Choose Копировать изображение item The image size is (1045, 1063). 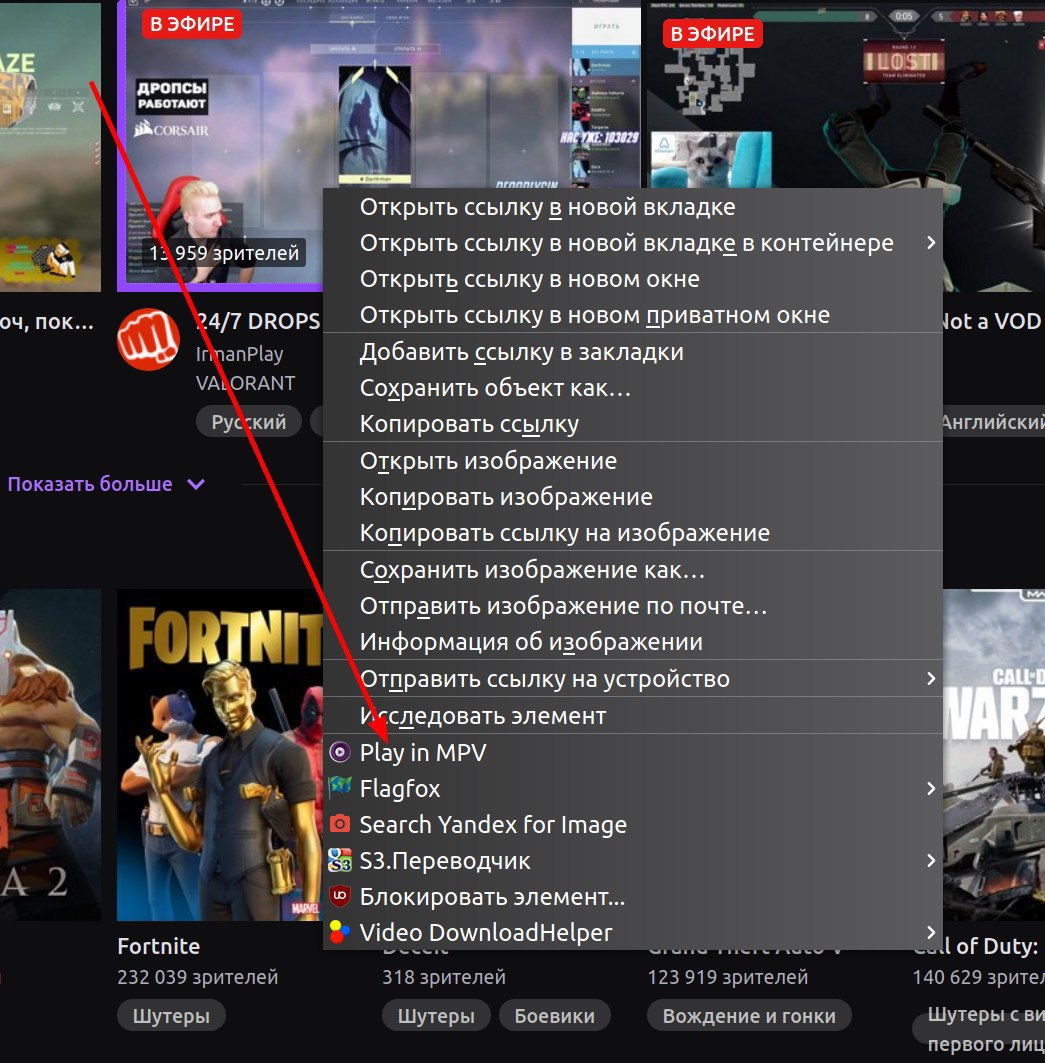click(x=633, y=497)
